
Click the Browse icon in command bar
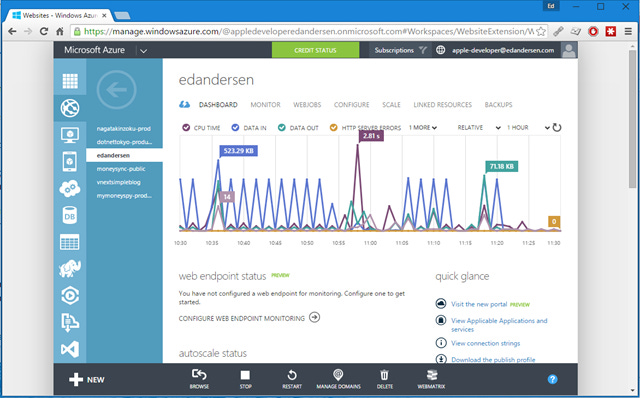pyautogui.click(x=199, y=374)
